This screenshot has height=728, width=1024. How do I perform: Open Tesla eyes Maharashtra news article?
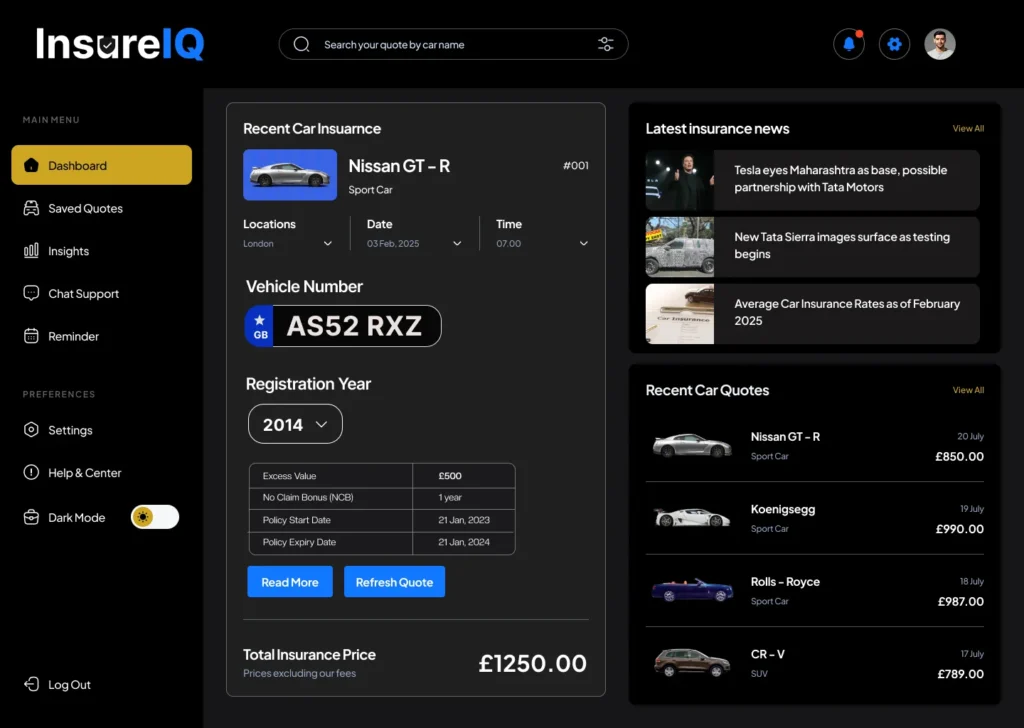812,180
